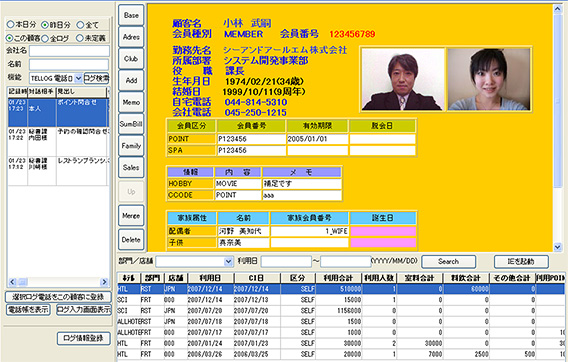Open the Club section
The height and width of the screenshot is (362, 568).
(131, 59)
